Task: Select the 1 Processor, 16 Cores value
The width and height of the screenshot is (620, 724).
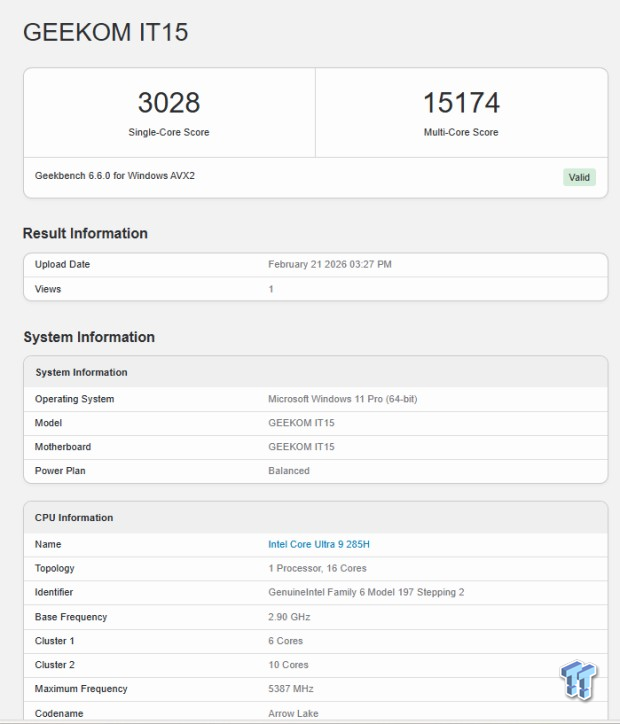Action: [x=318, y=568]
